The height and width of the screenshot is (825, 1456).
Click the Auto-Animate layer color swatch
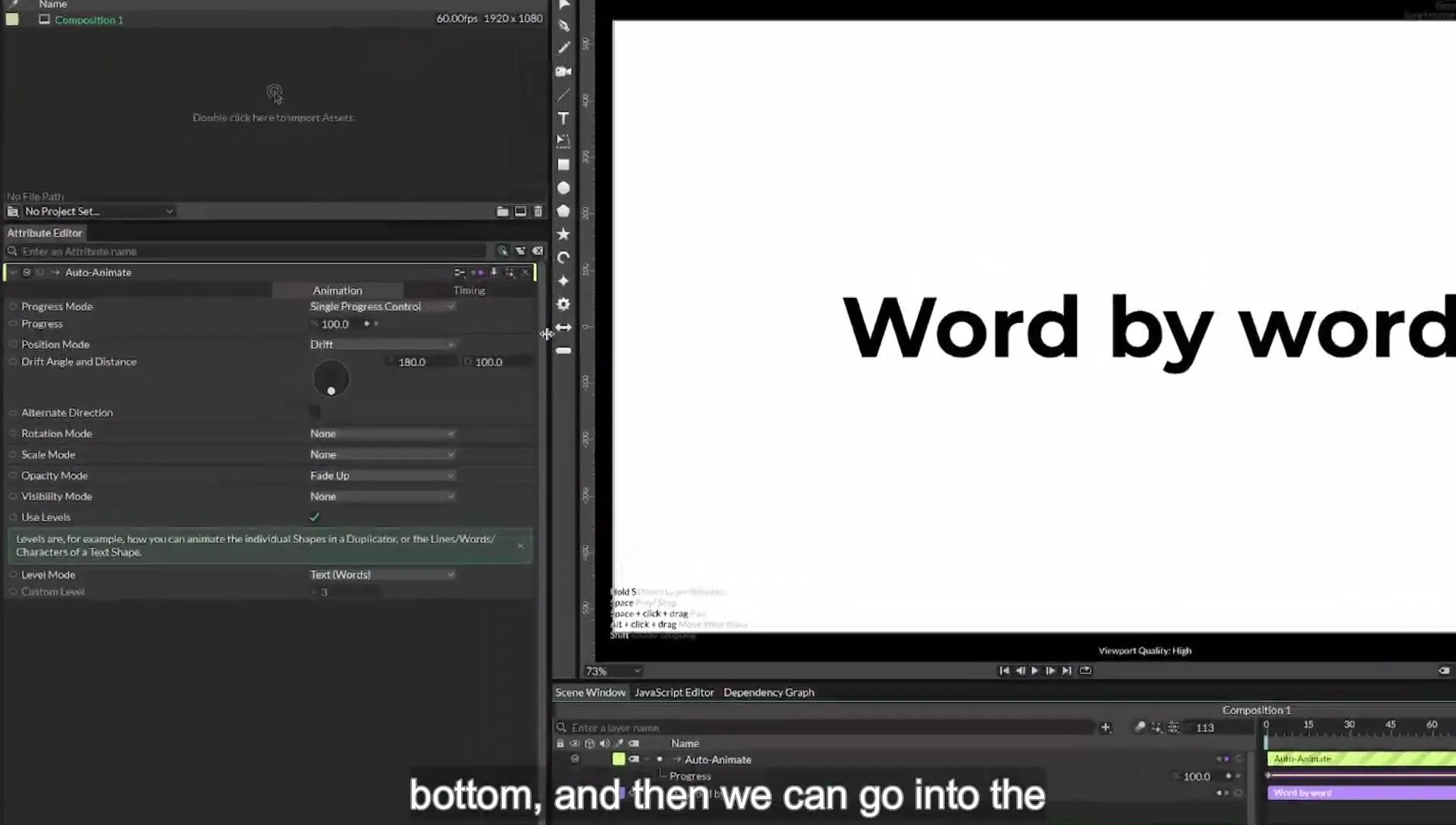[x=619, y=759]
